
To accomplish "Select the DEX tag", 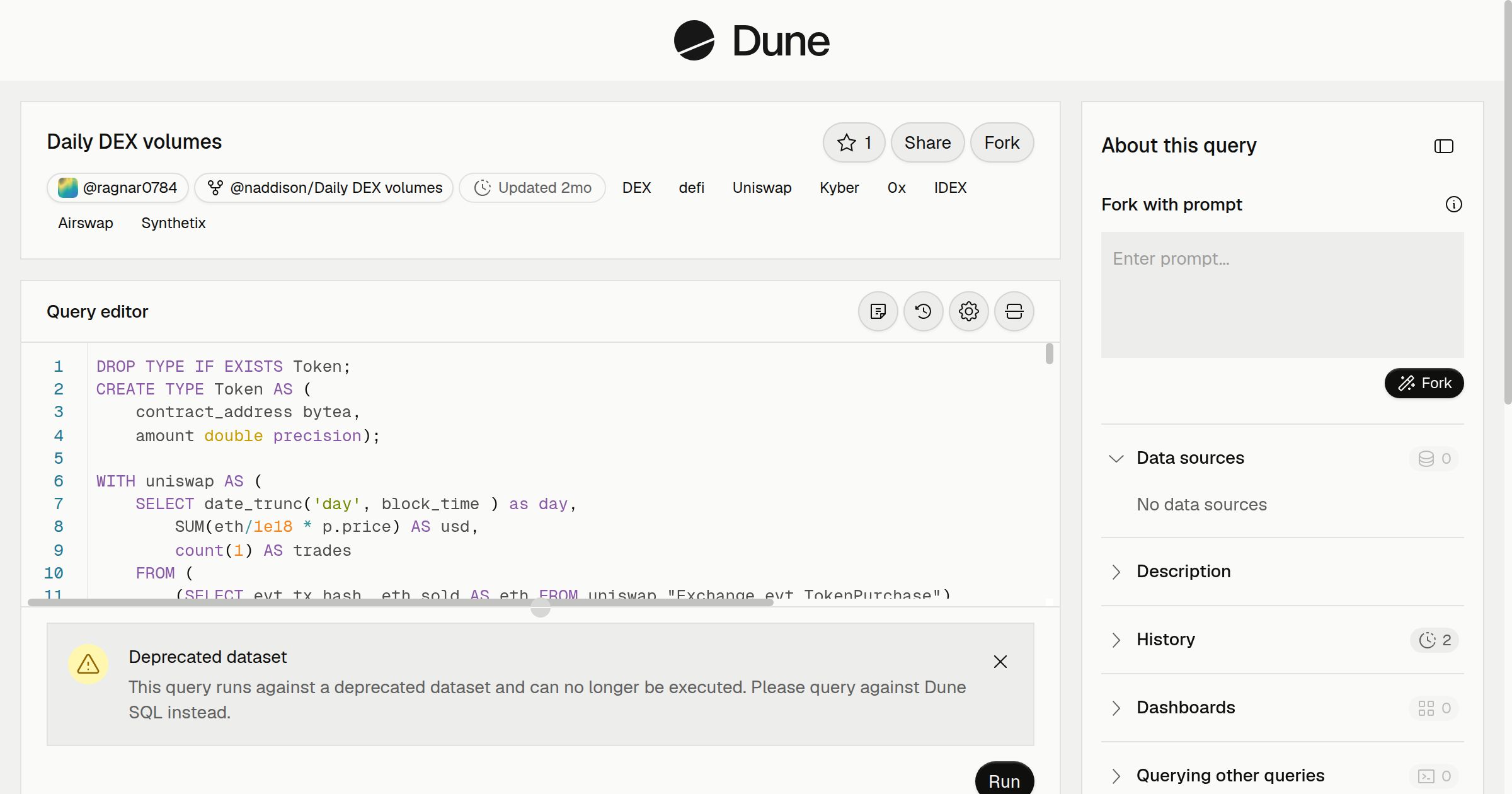I will pyautogui.click(x=636, y=188).
